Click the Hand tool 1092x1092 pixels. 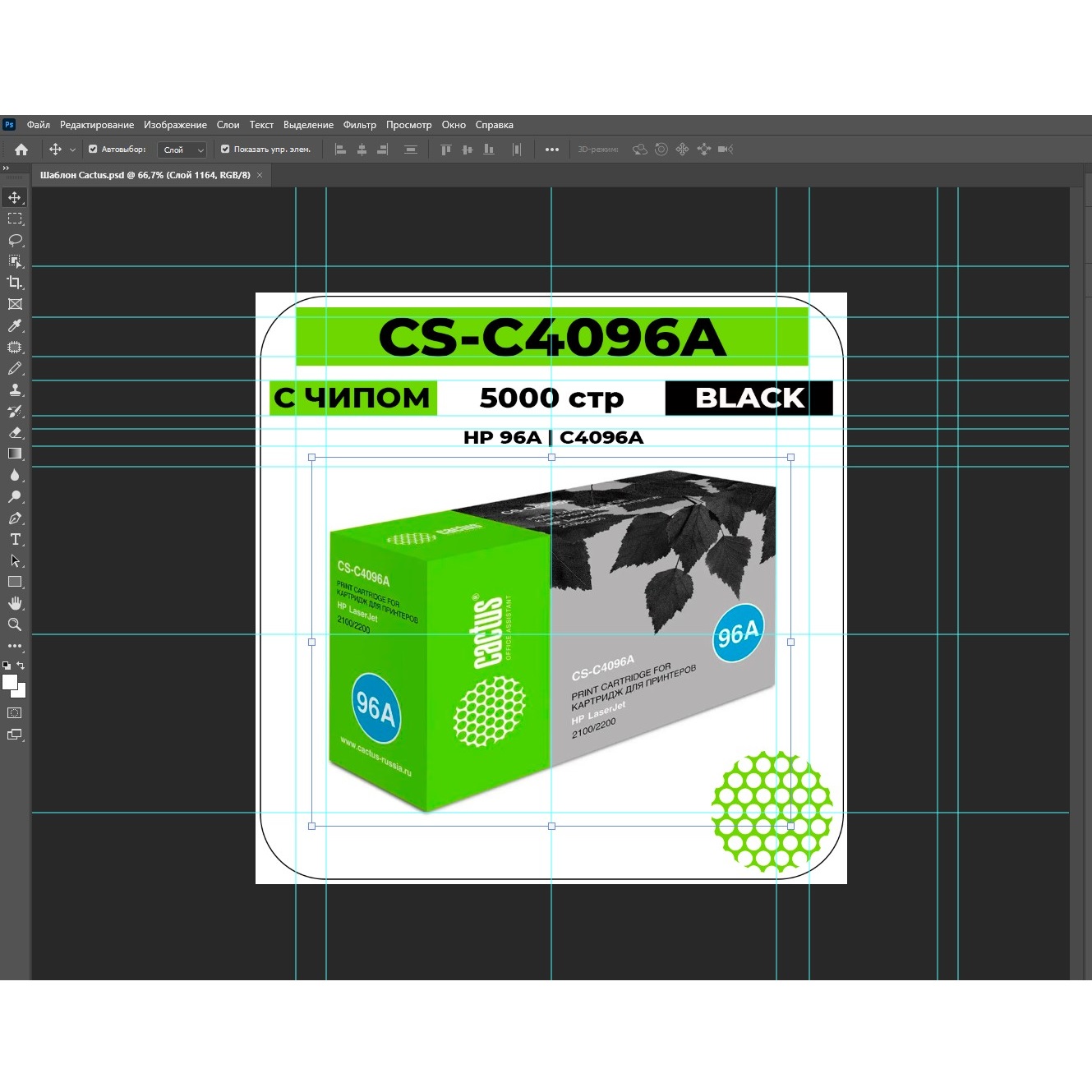15,603
